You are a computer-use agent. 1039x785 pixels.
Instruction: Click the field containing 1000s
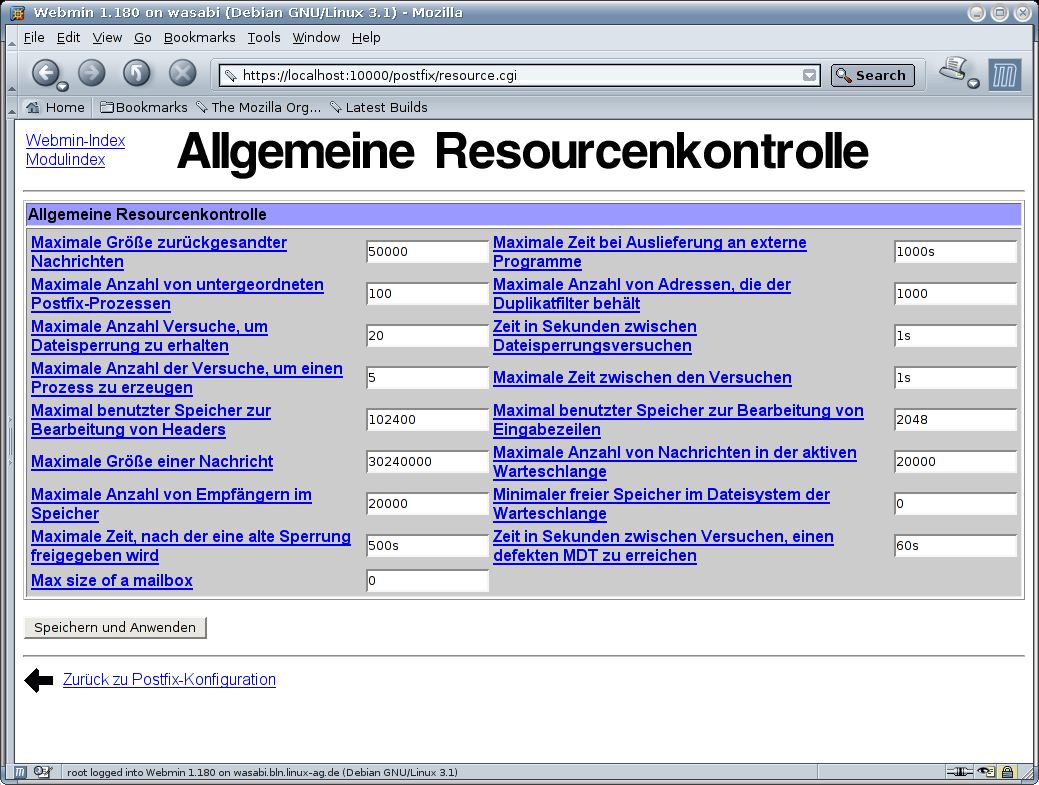click(956, 252)
